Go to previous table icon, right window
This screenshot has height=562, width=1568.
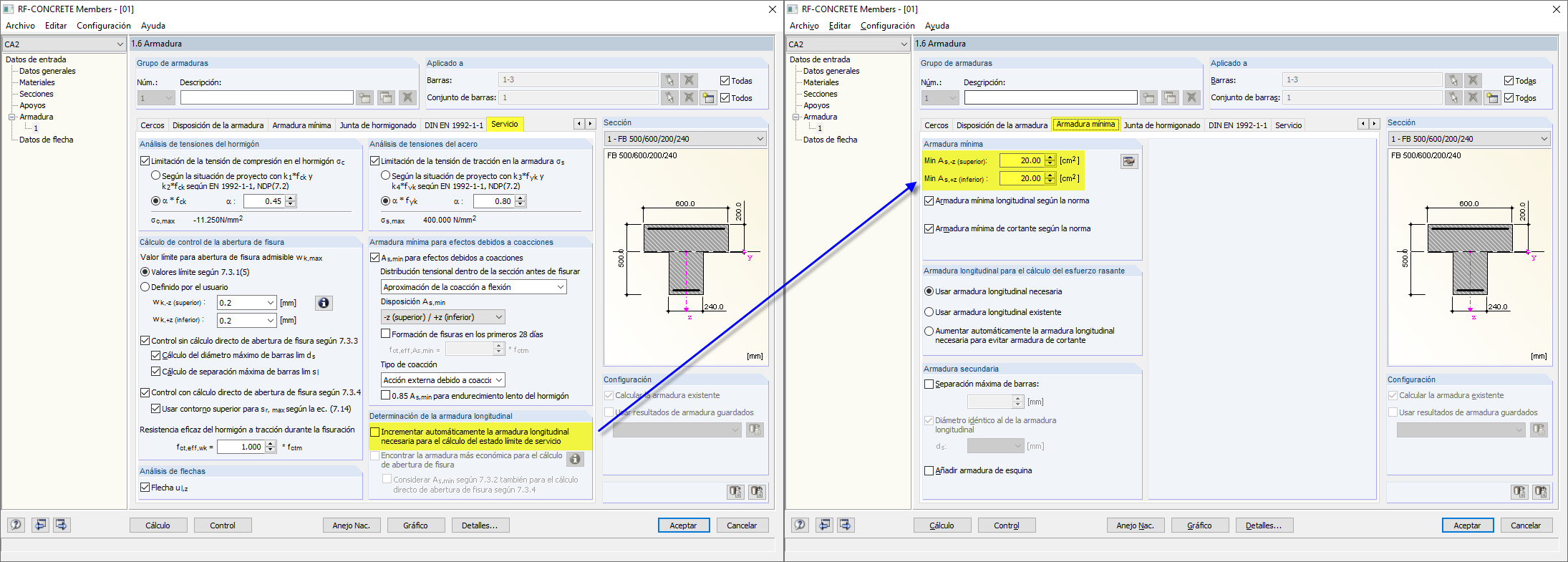click(x=824, y=525)
